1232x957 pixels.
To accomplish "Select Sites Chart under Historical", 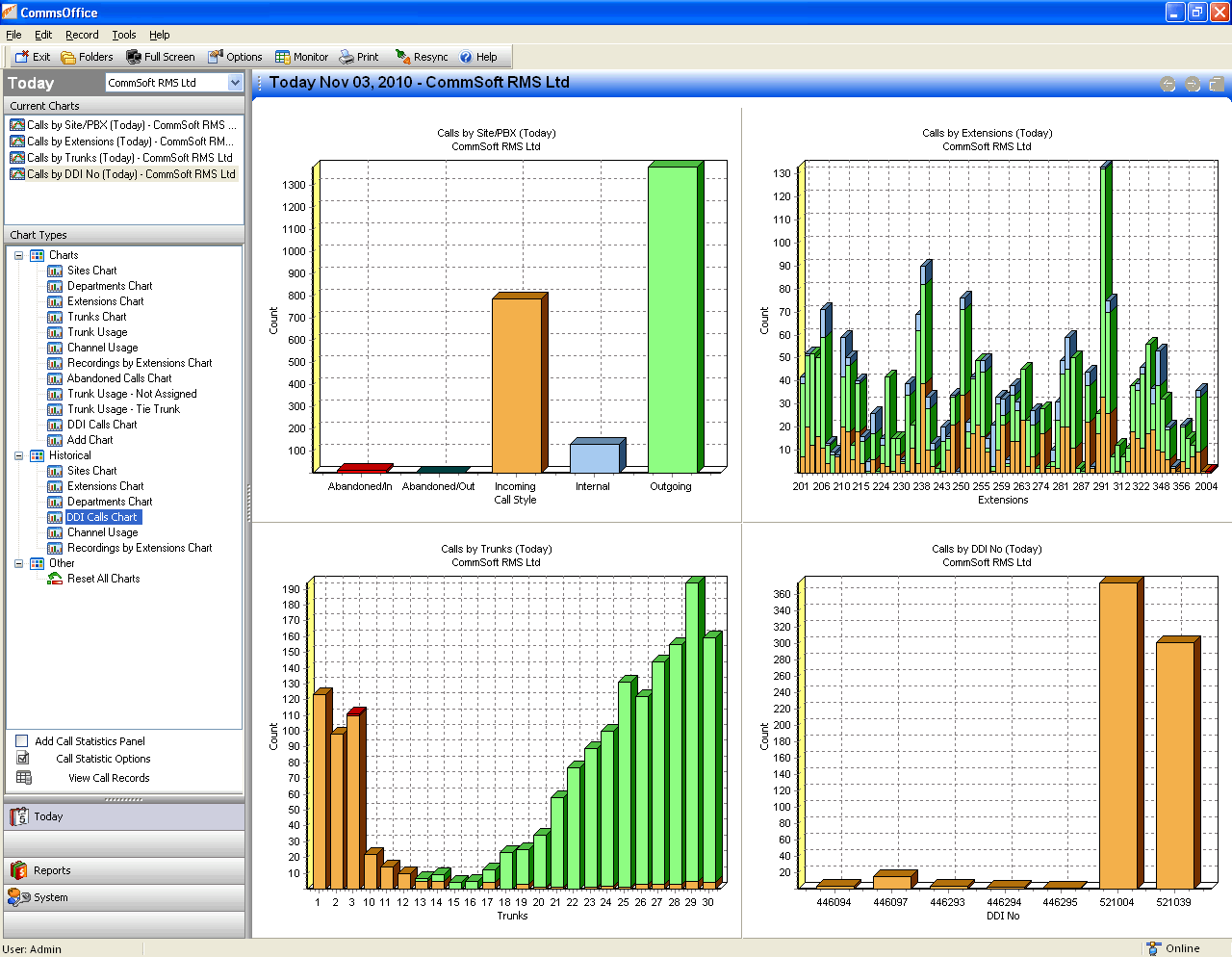I will 91,471.
